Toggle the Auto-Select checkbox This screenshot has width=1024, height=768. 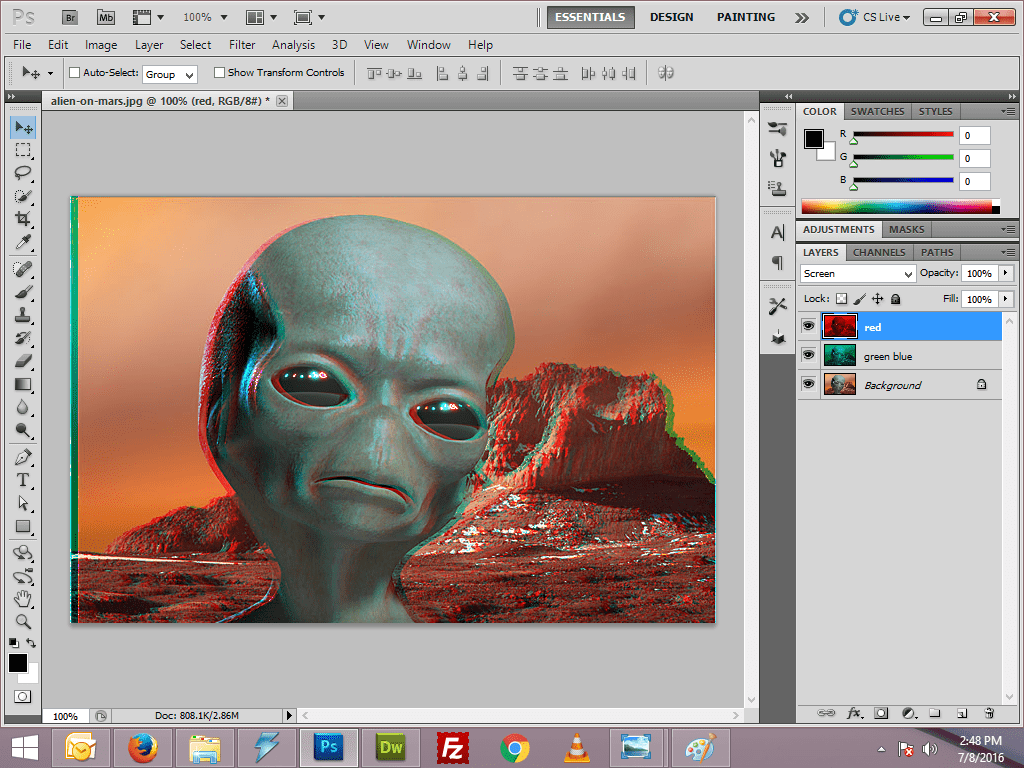pyautogui.click(x=74, y=72)
